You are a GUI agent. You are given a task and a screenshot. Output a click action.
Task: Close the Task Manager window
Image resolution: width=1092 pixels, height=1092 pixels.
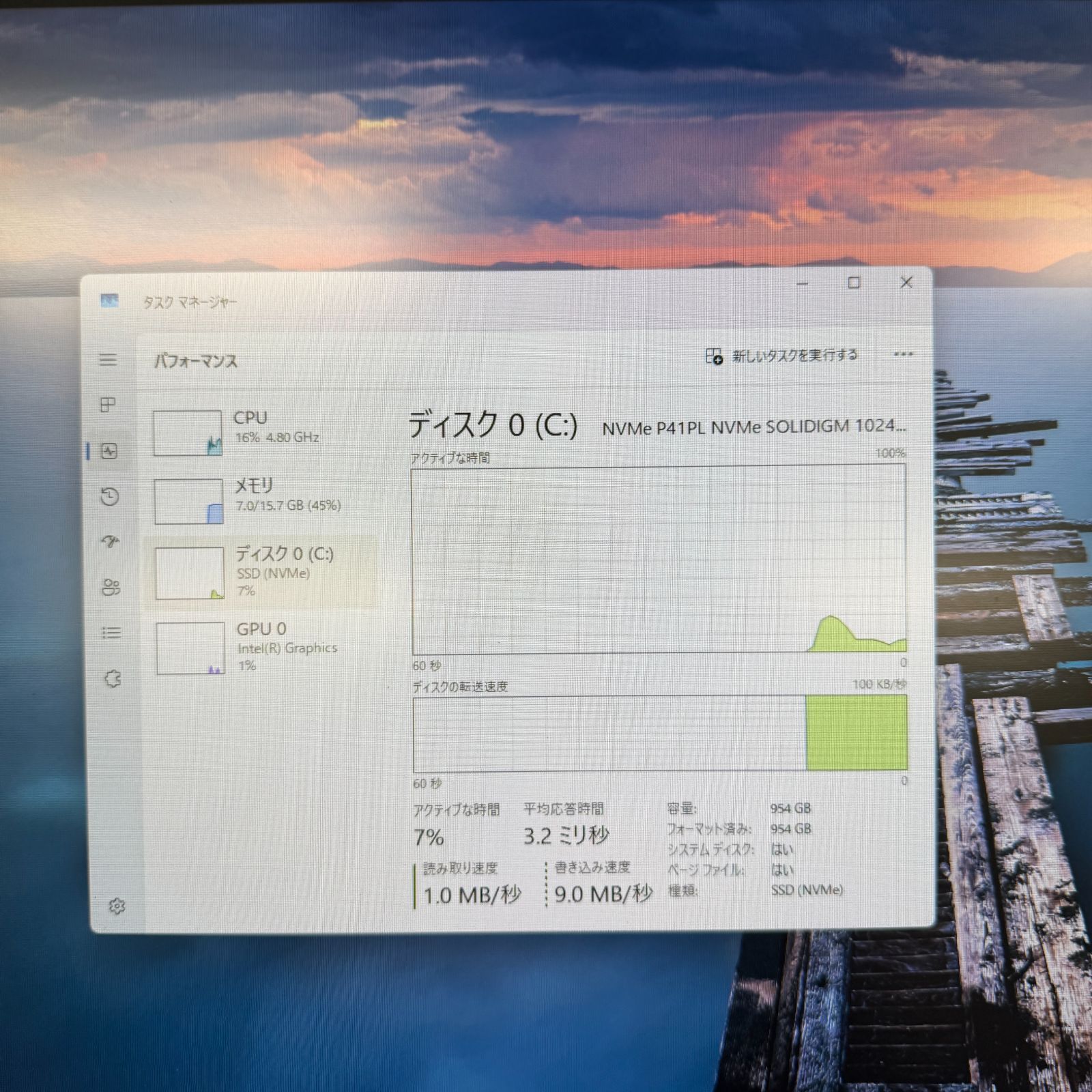pos(906,283)
